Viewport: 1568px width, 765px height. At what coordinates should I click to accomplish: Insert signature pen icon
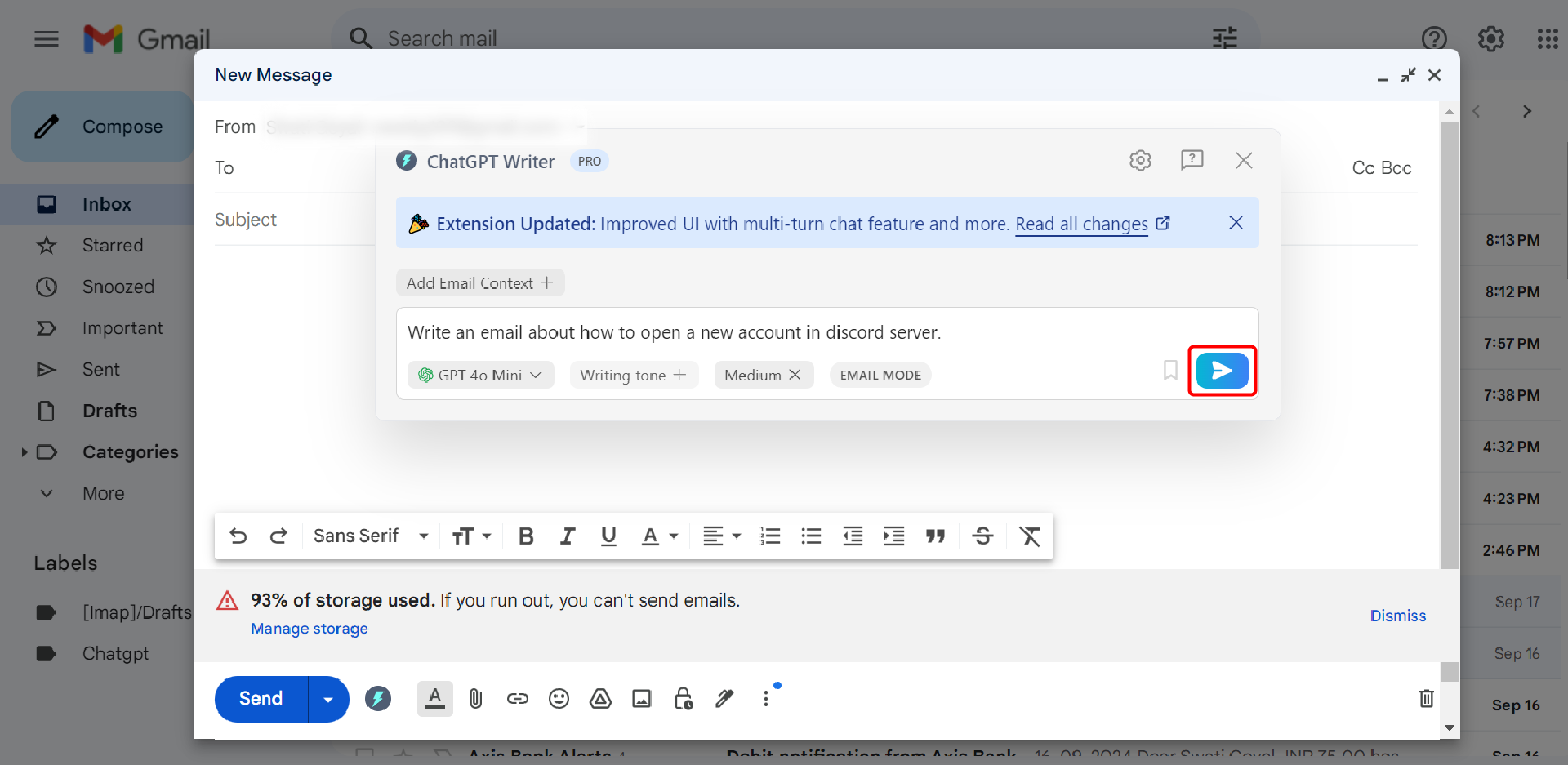[724, 698]
